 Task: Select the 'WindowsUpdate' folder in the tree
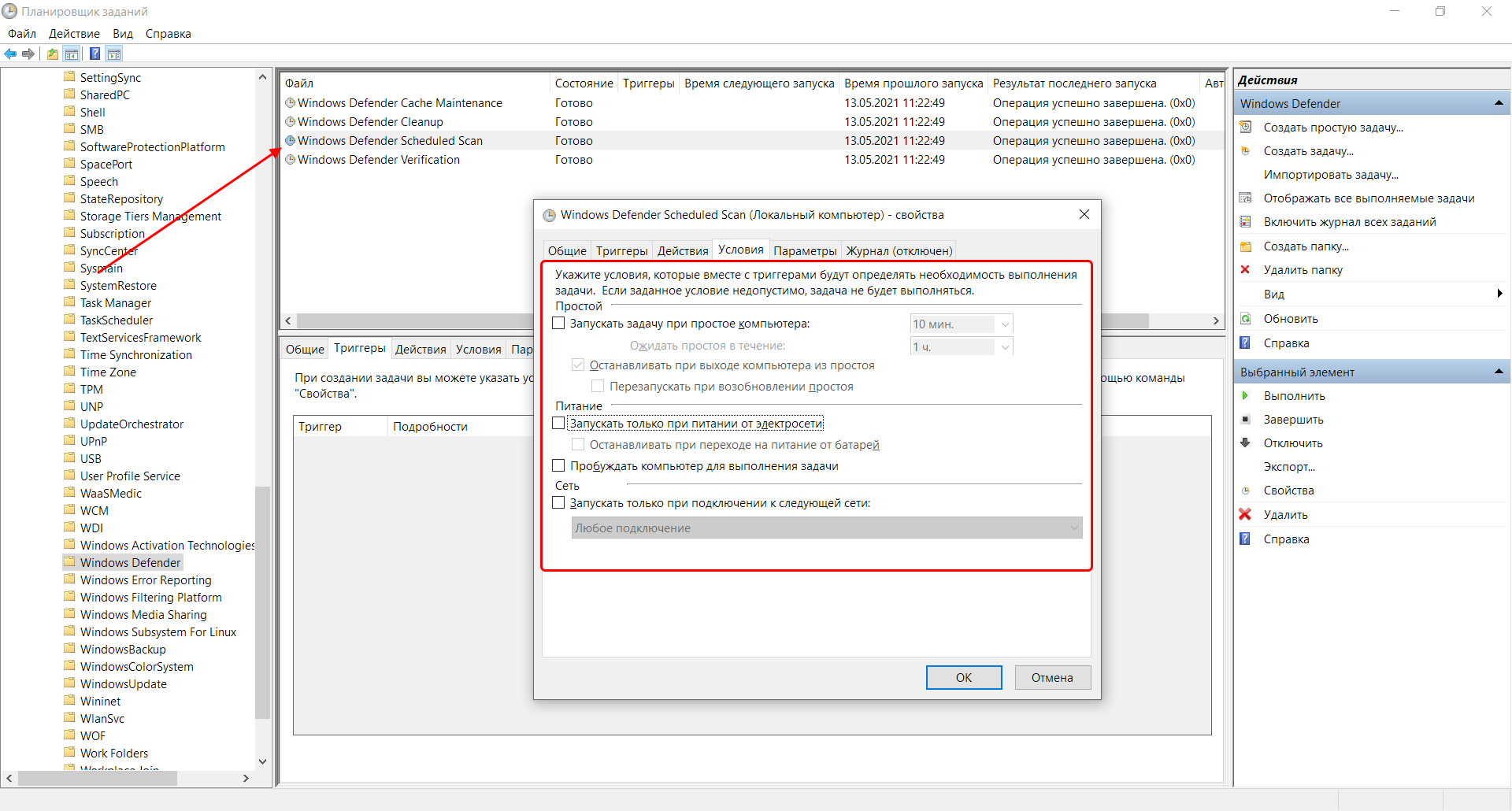tap(124, 683)
